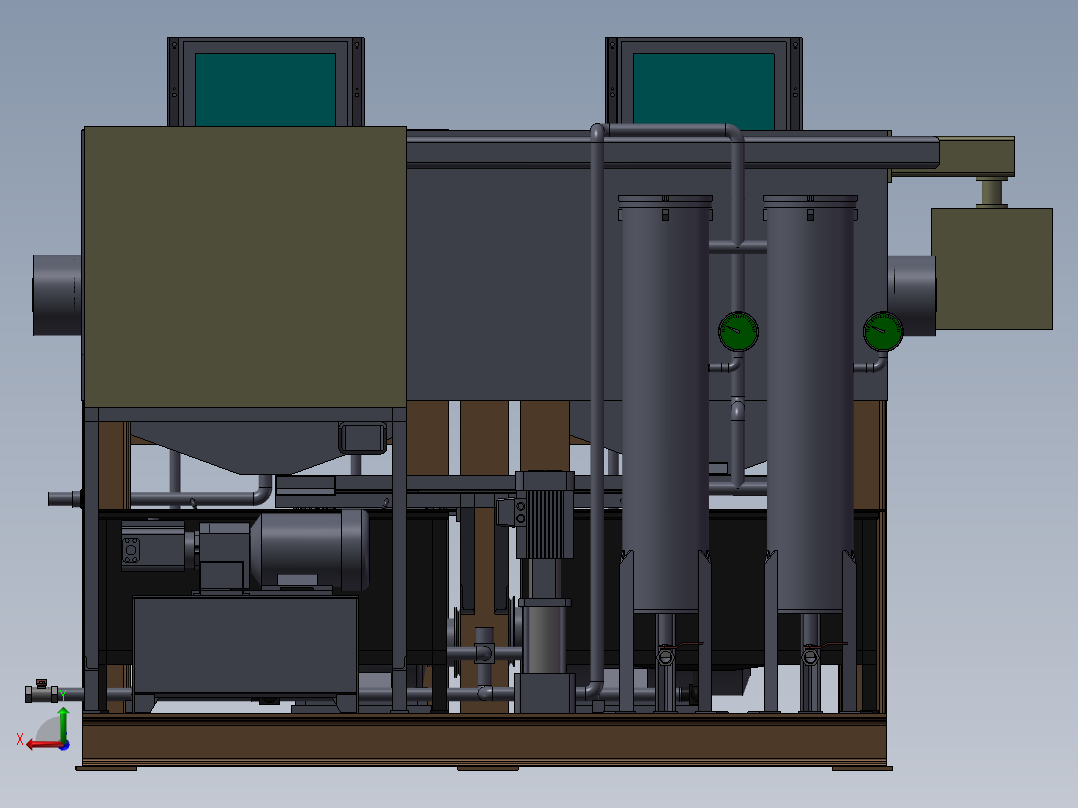Screen dimensions: 1078x808
Task: Click the overhead pipe loop above filters
Action: pos(665,130)
